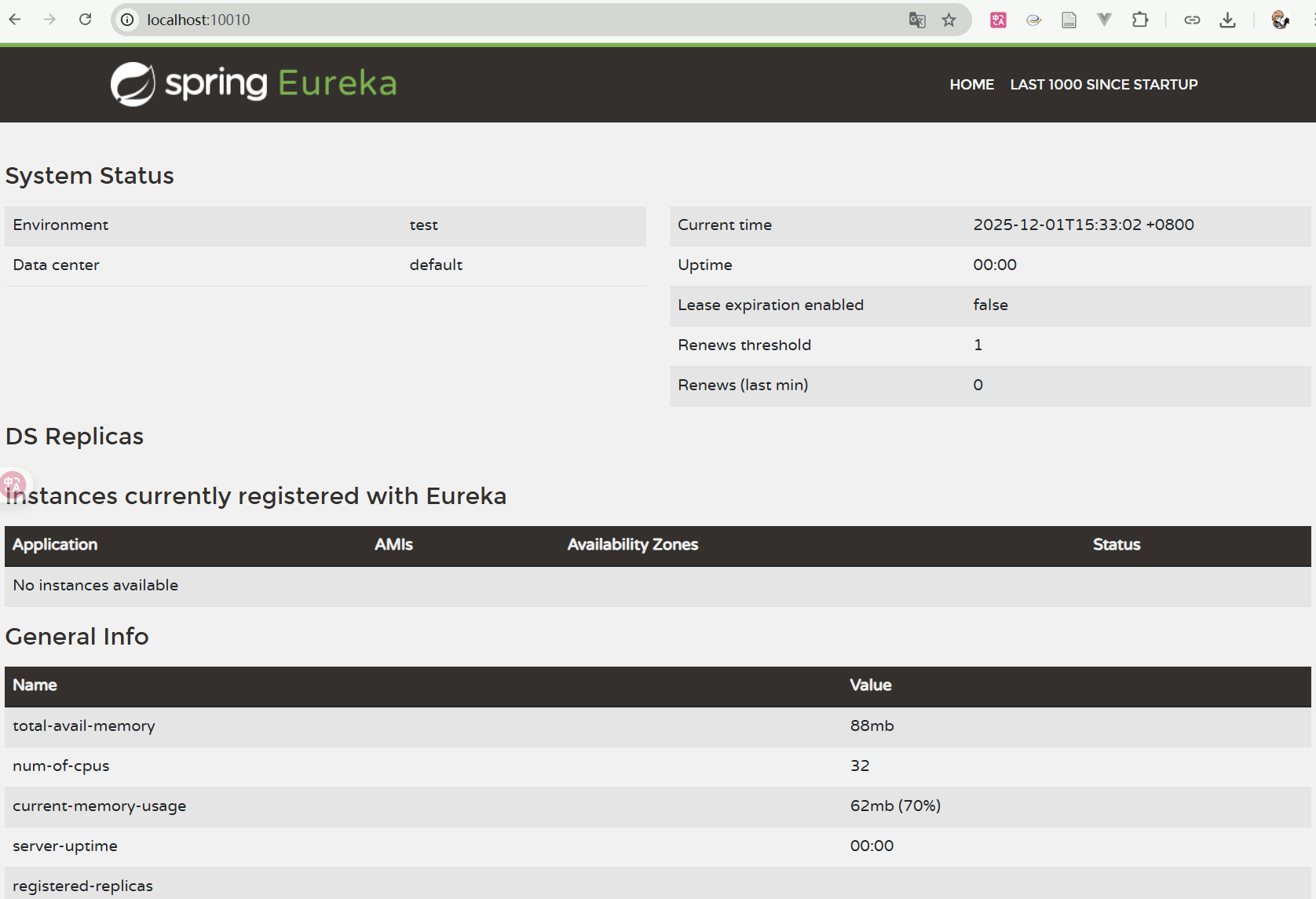Click the link chain toolbar icon
This screenshot has height=899, width=1316.
click(1192, 20)
